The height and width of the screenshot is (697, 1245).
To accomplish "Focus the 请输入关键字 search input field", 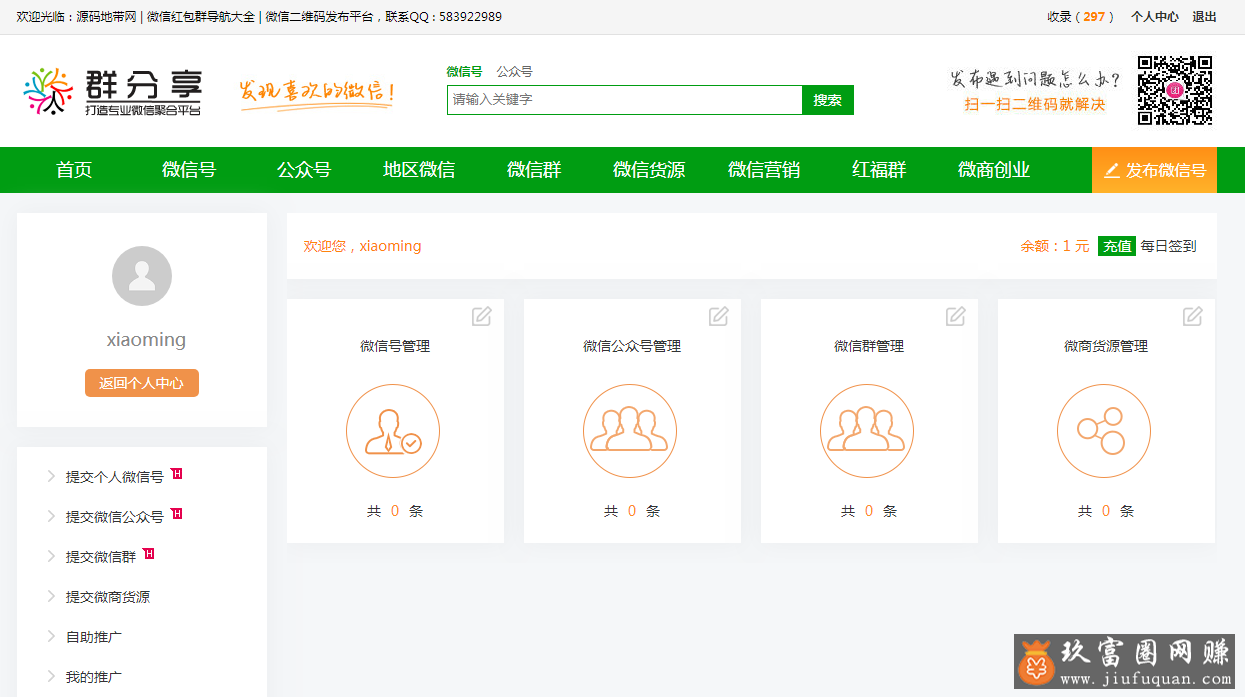I will pyautogui.click(x=624, y=100).
